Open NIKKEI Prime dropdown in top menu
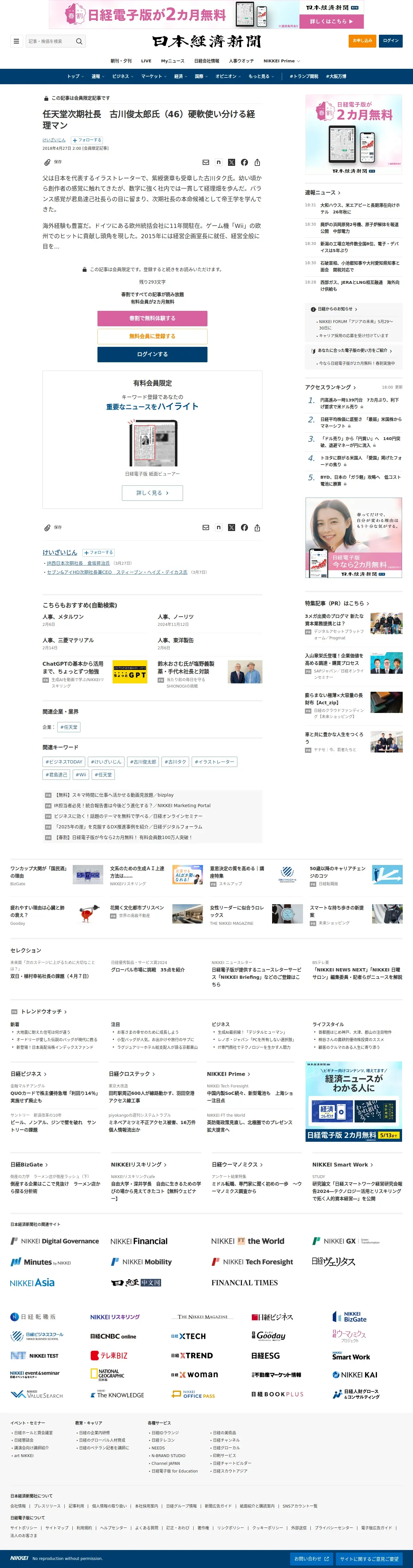The image size is (413, 1568). click(x=281, y=61)
